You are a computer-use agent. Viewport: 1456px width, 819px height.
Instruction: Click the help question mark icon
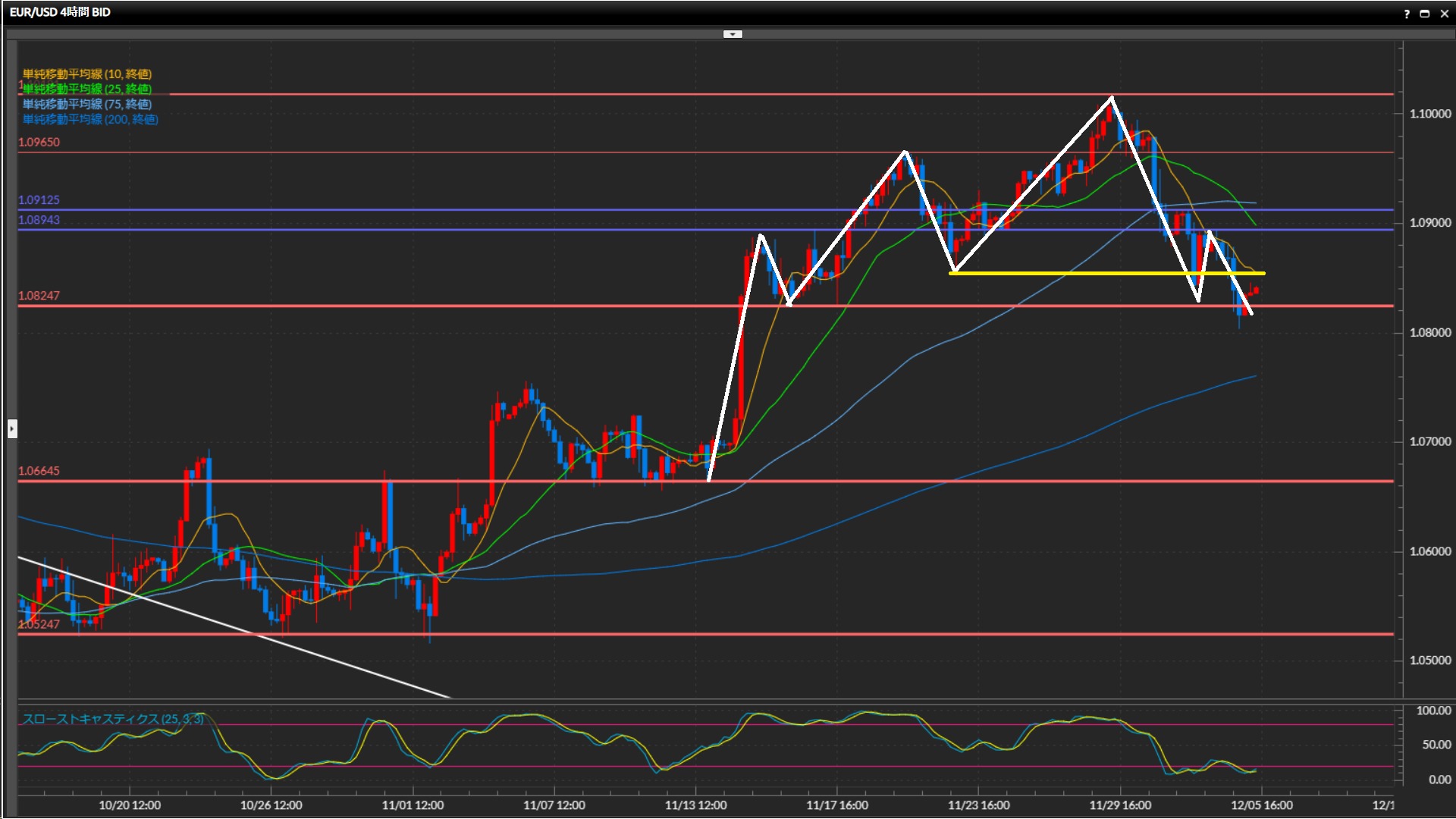click(x=1407, y=14)
